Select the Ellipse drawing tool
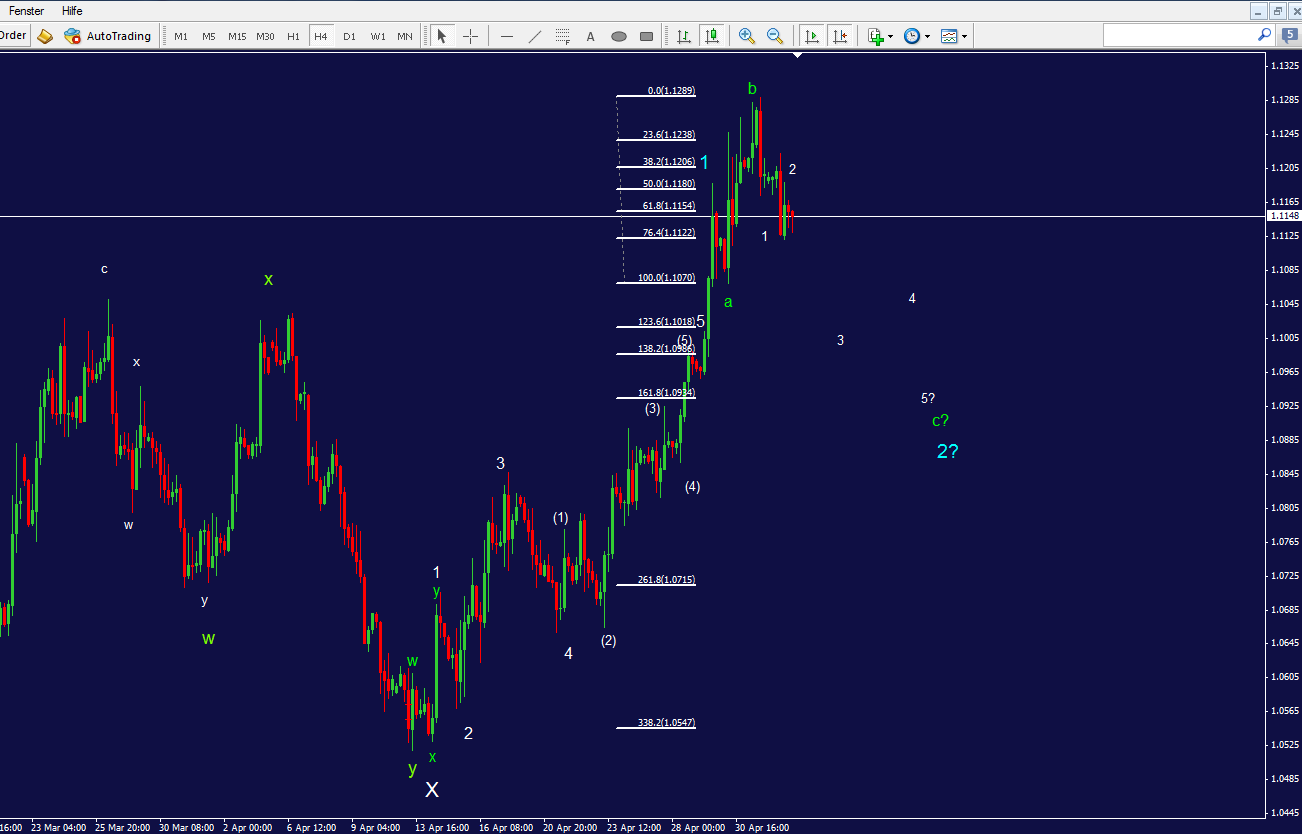The height and width of the screenshot is (834, 1302). click(618, 36)
